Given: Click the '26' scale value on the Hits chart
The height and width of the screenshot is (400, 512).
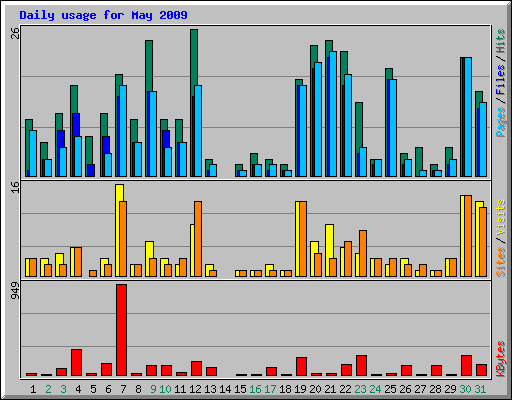Looking at the screenshot, I should point(15,33).
